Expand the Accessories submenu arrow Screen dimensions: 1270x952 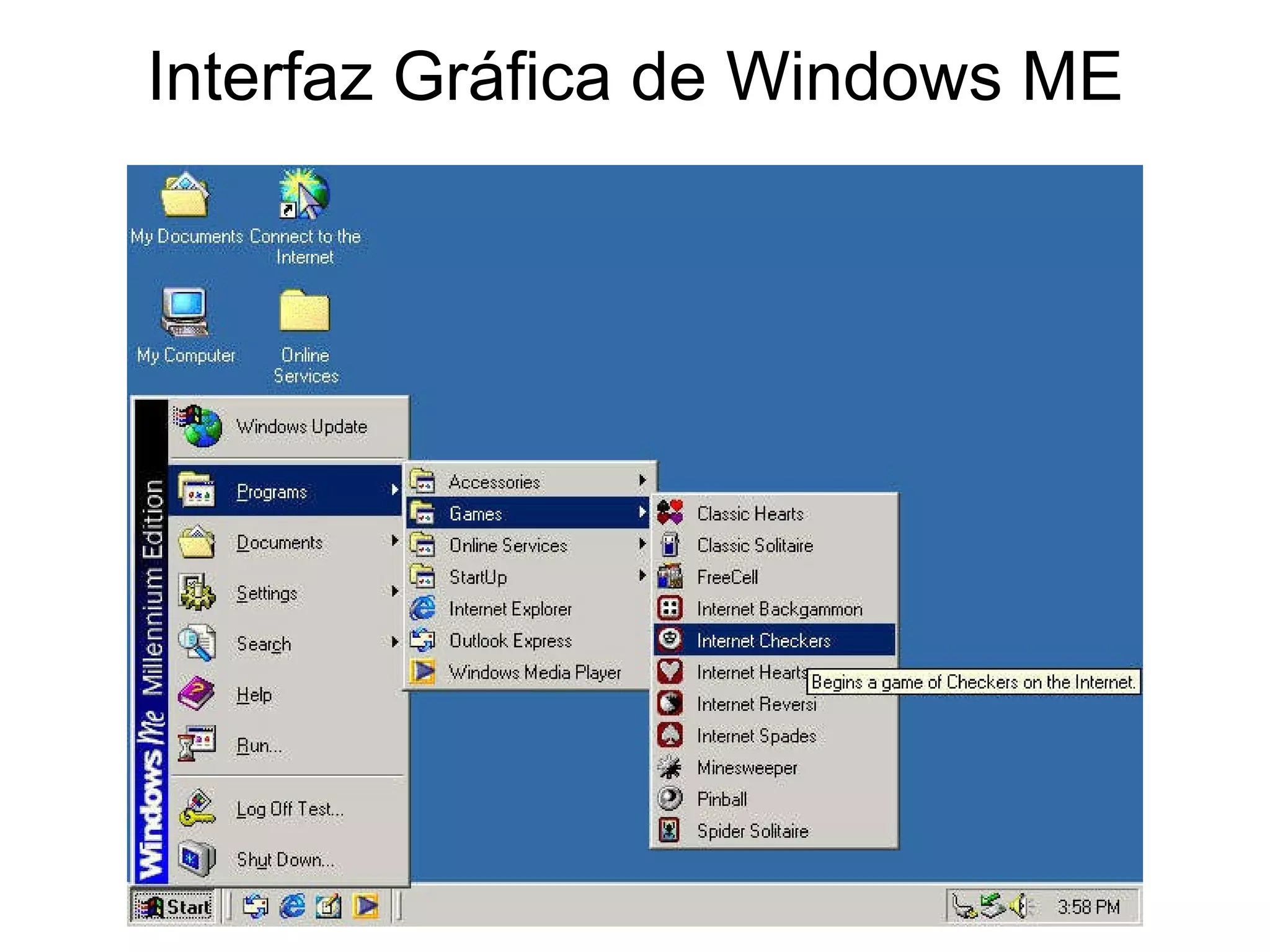pyautogui.click(x=642, y=480)
